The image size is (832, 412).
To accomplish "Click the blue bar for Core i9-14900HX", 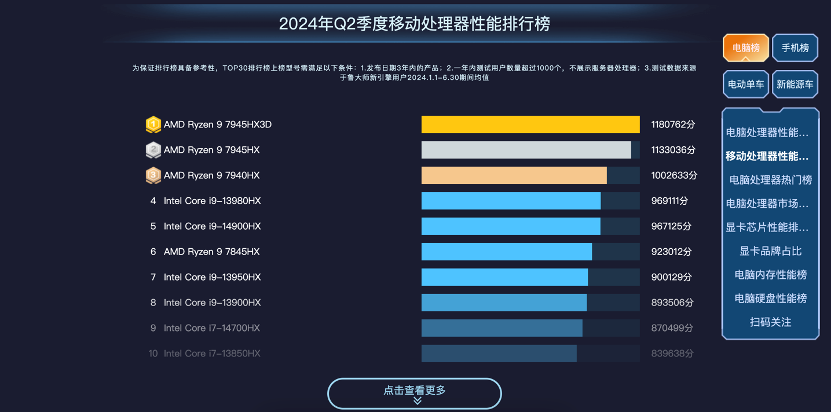I will [x=511, y=226].
